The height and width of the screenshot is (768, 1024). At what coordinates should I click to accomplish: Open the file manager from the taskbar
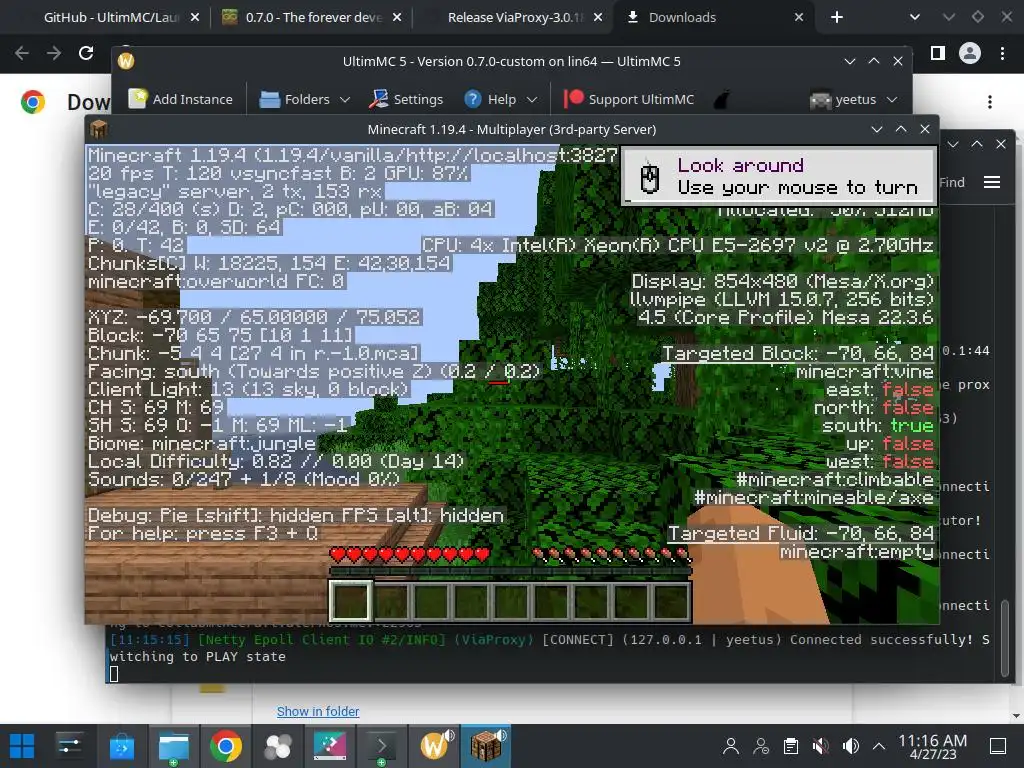[x=174, y=746]
